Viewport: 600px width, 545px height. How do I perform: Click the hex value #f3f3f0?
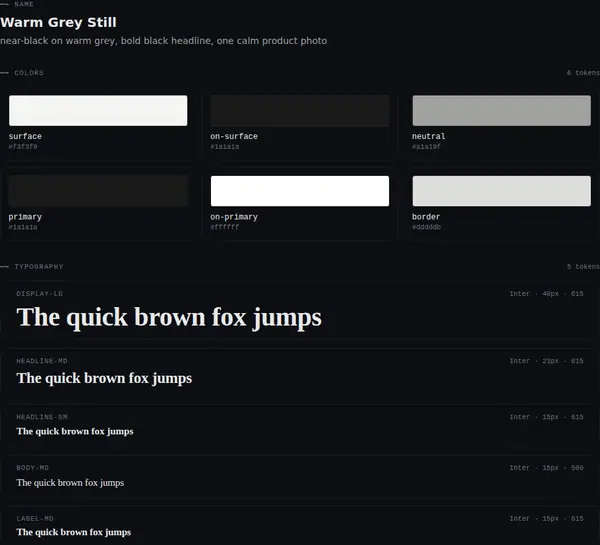click(x=23, y=147)
